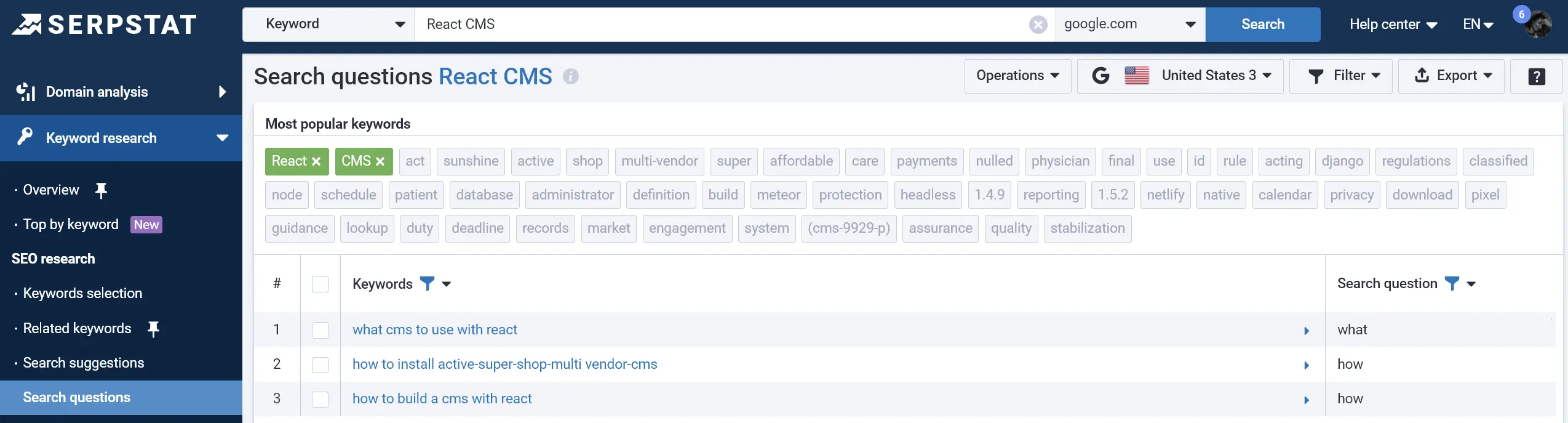The width and height of the screenshot is (1568, 423).
Task: Click the '1.4.9' keyword tag
Action: [990, 195]
